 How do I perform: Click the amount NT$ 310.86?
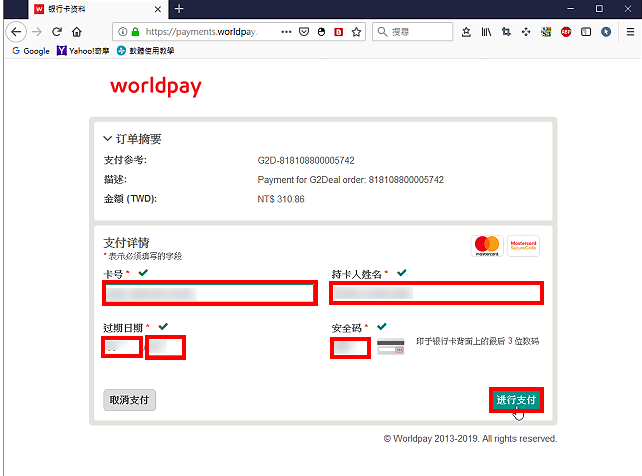tap(281, 199)
